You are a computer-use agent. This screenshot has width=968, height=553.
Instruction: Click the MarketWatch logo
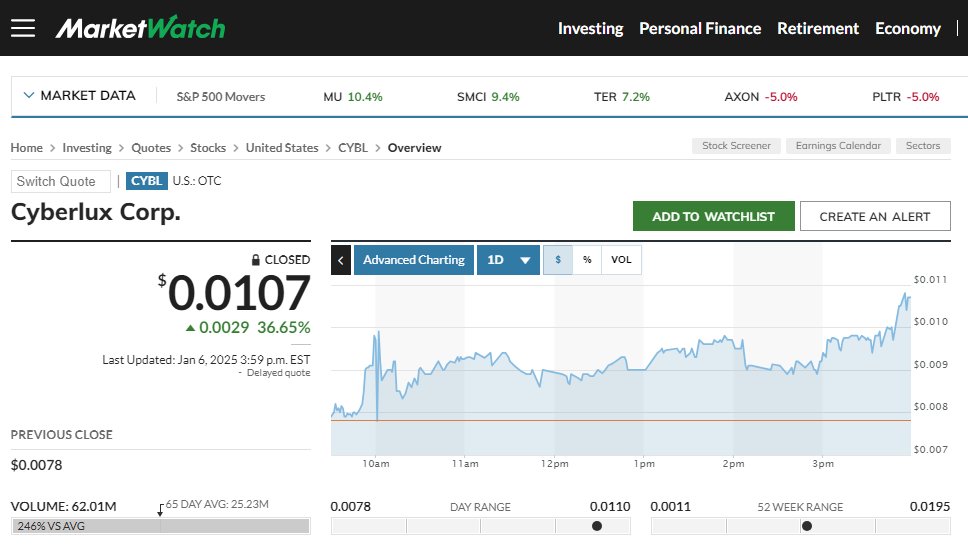[x=141, y=28]
